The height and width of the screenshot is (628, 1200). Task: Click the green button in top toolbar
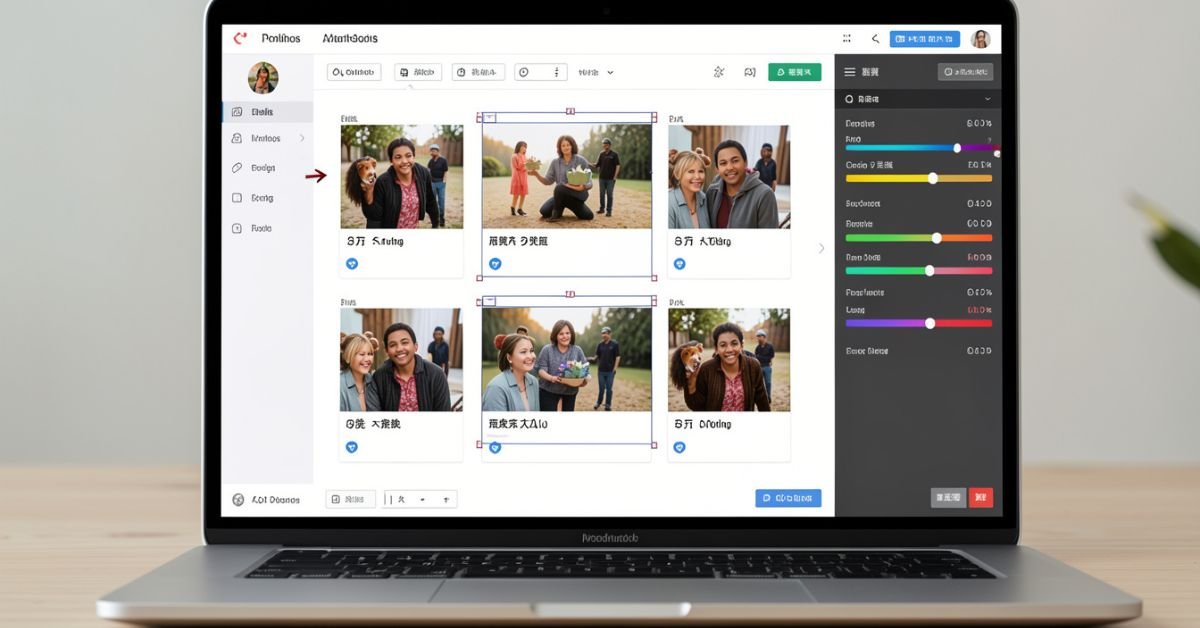[794, 72]
